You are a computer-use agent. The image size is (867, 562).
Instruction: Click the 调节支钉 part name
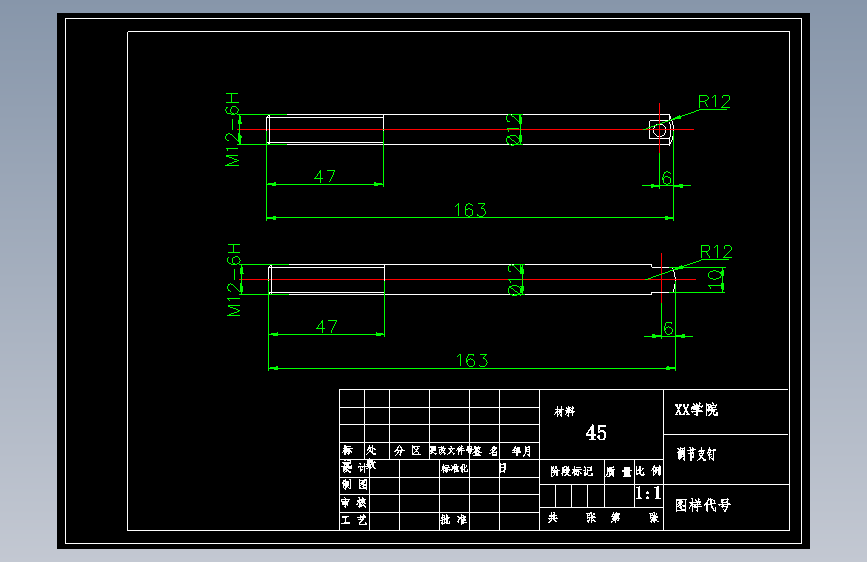[696, 455]
